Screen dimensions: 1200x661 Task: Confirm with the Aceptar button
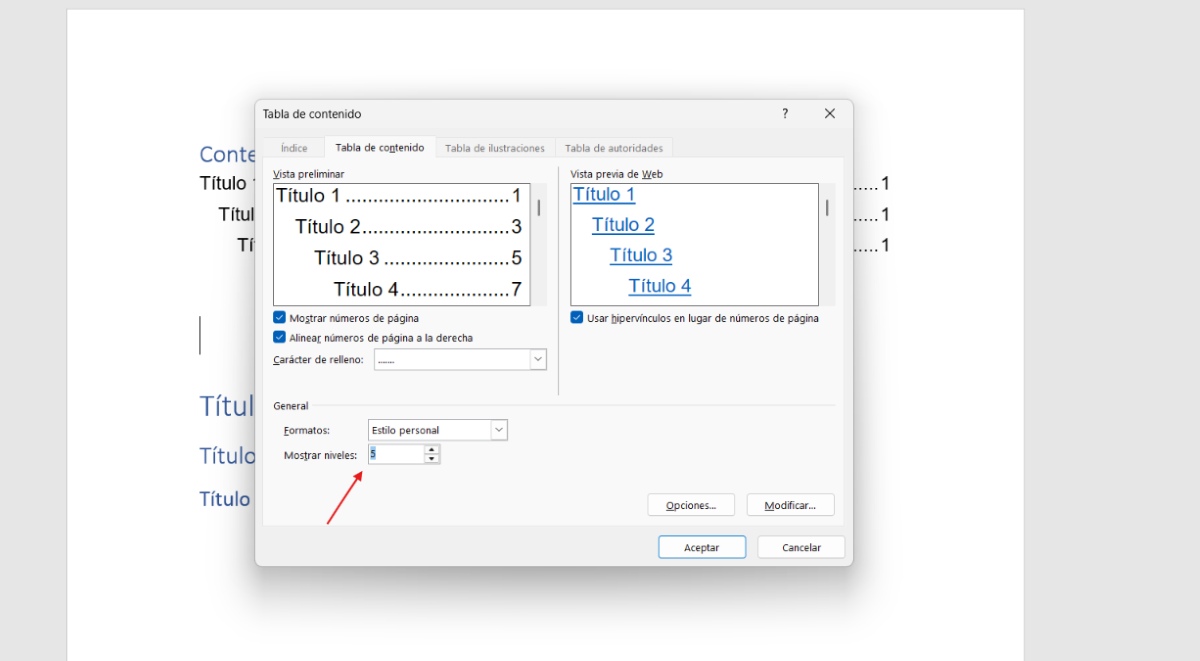point(702,547)
